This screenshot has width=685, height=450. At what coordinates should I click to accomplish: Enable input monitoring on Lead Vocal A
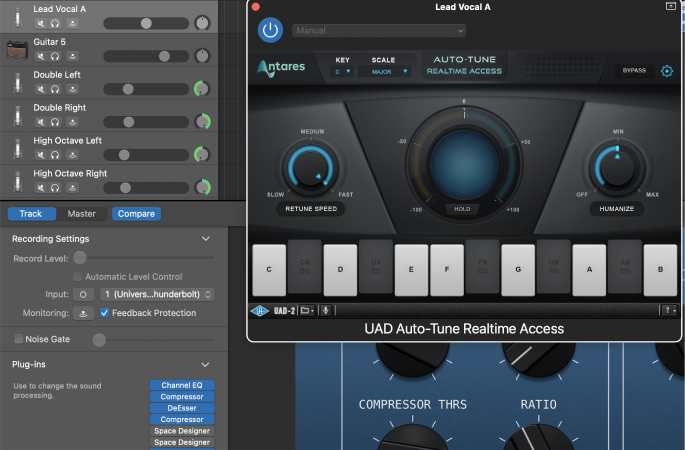point(73,23)
